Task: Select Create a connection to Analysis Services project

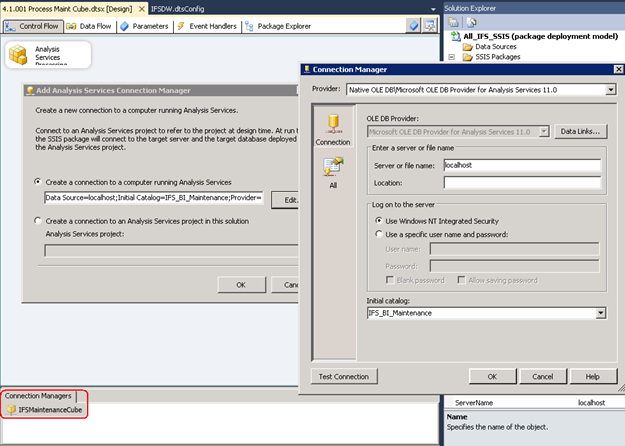Action: click(38, 221)
